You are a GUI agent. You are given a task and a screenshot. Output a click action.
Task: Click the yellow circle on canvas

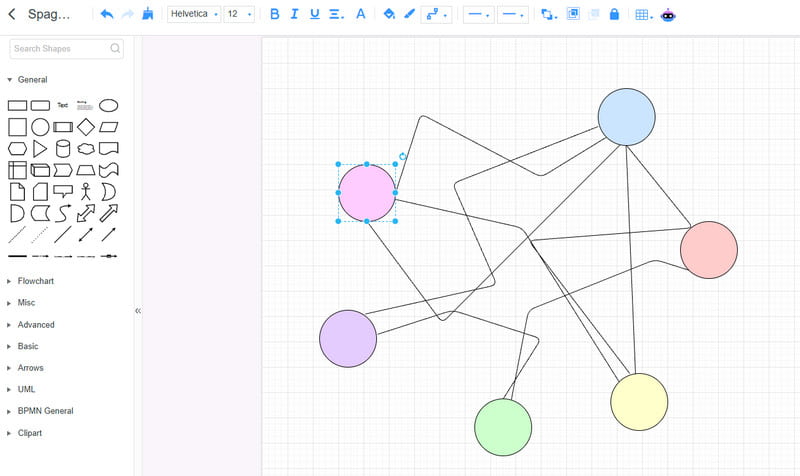(x=639, y=402)
